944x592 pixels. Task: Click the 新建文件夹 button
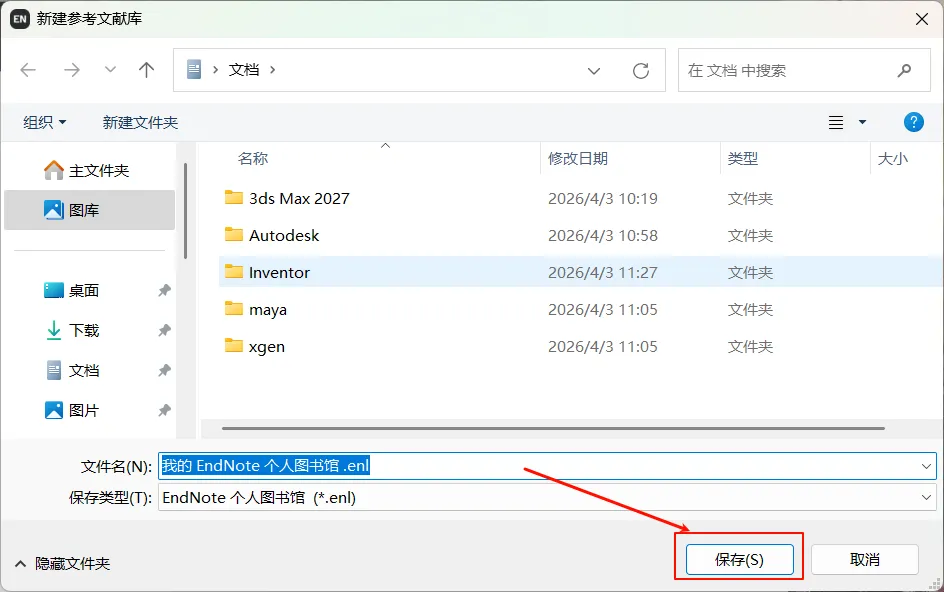(x=140, y=122)
